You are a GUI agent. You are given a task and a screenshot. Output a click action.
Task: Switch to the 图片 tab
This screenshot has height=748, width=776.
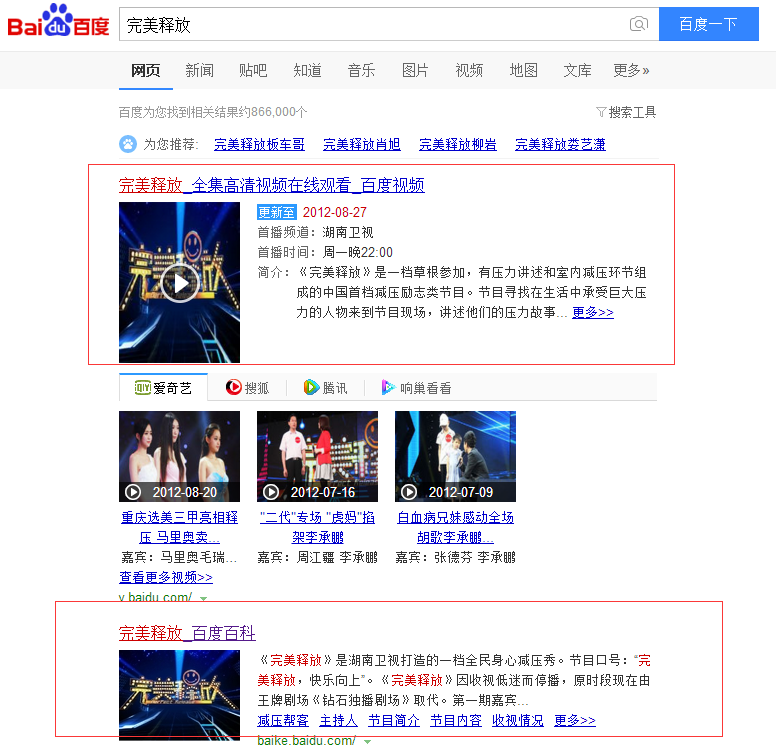tap(415, 70)
